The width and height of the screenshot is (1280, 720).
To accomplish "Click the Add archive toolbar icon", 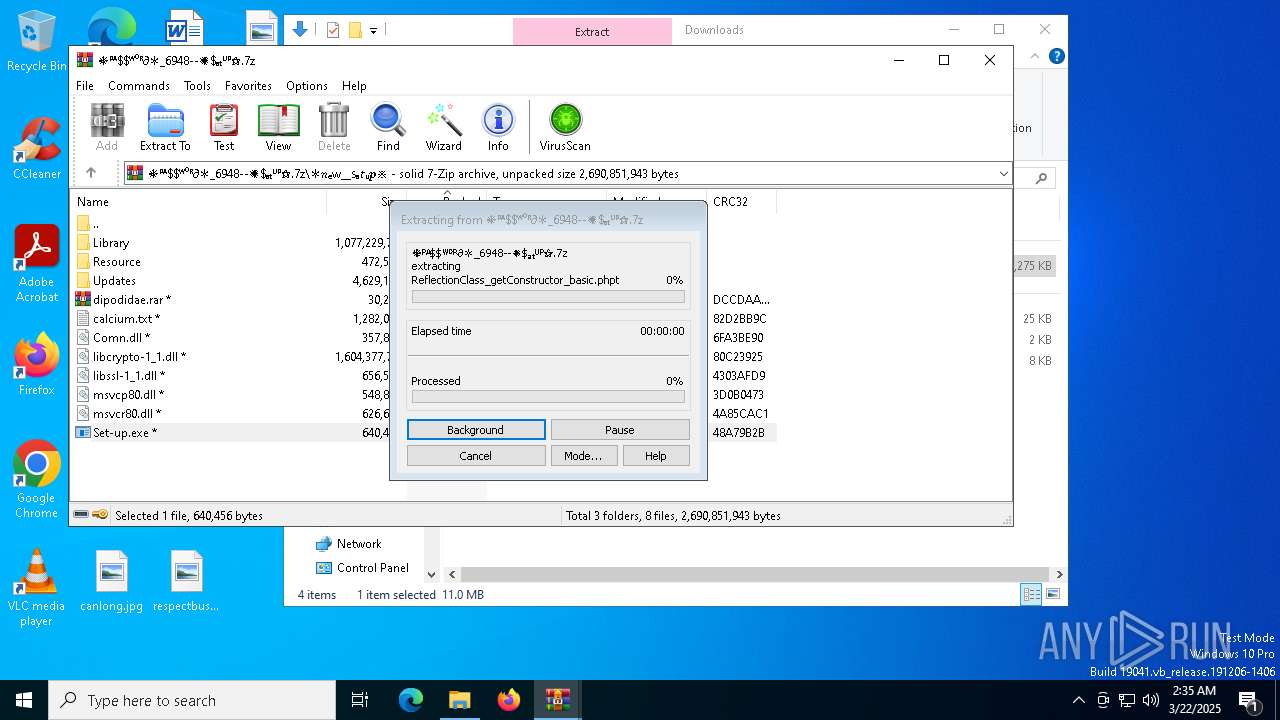I will point(107,127).
